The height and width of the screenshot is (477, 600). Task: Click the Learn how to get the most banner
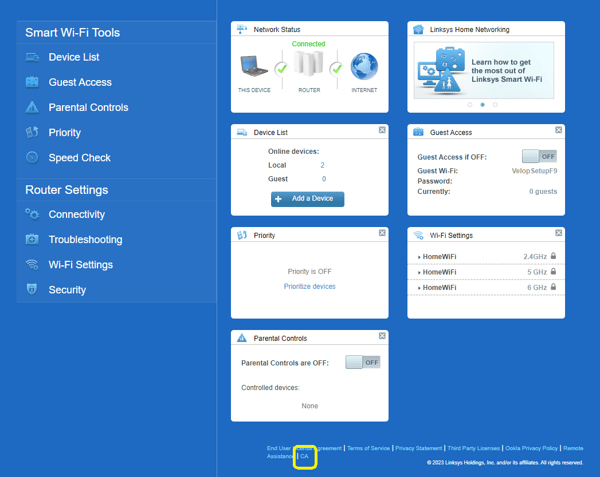(x=484, y=70)
